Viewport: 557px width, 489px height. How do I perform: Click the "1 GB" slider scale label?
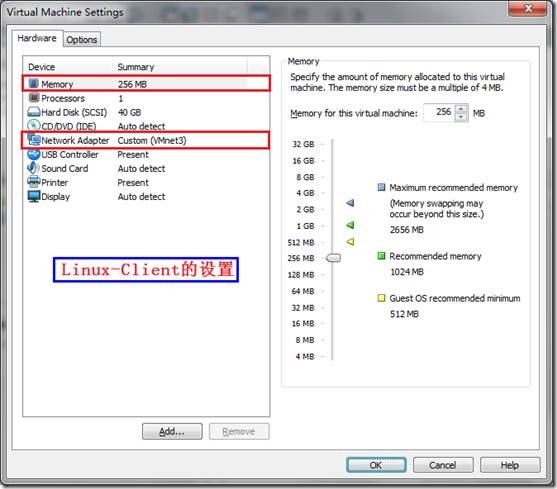(305, 226)
